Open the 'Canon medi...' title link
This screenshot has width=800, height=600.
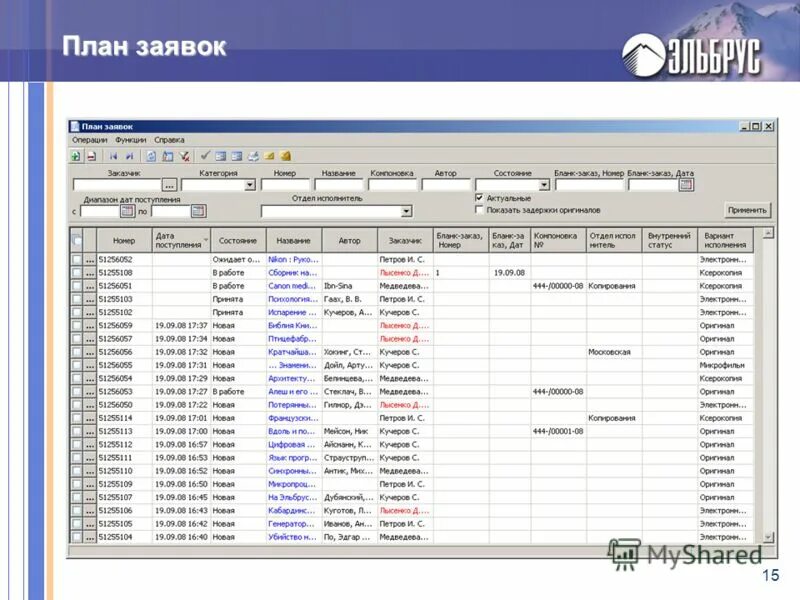click(x=292, y=286)
